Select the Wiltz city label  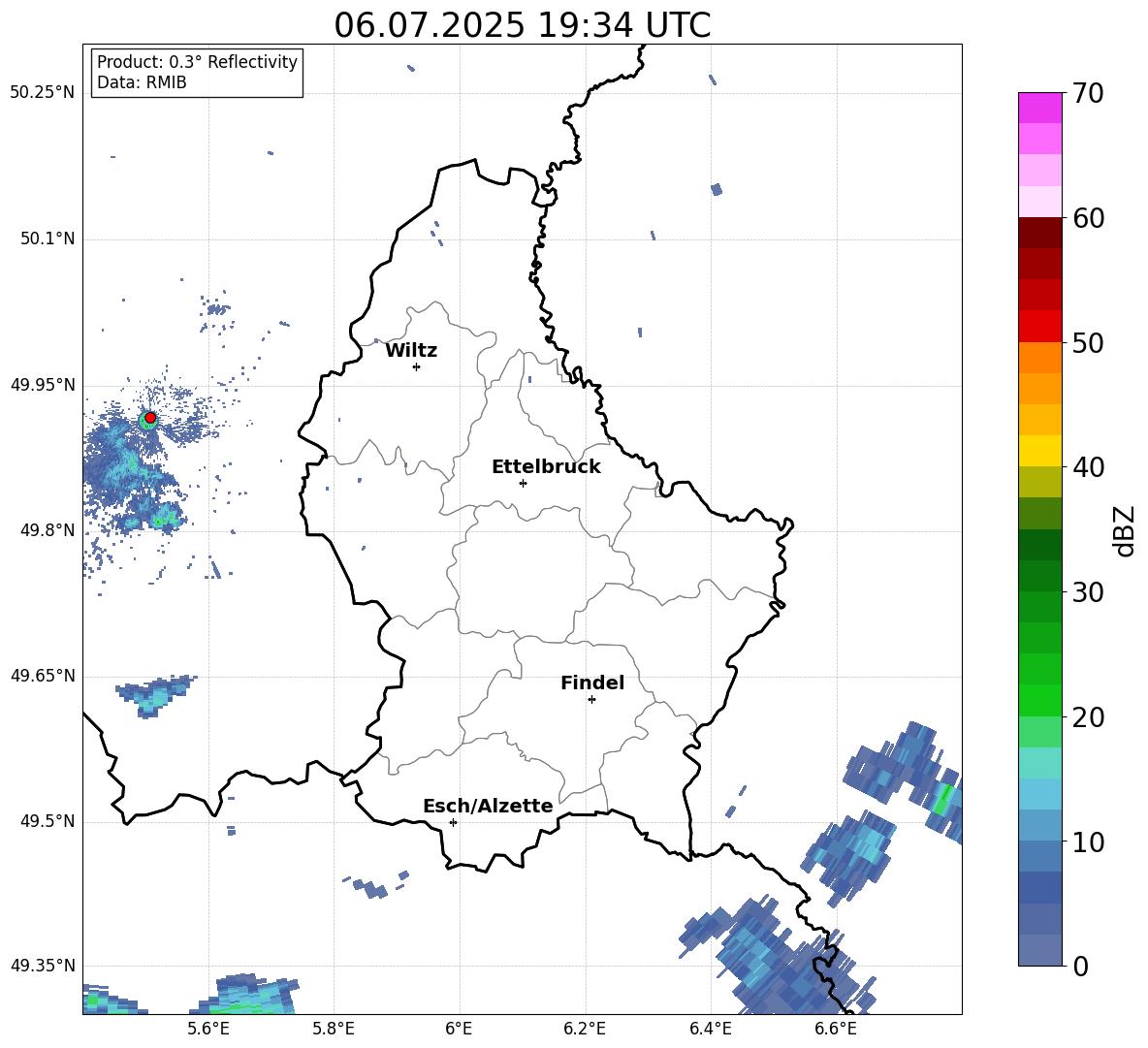(411, 351)
